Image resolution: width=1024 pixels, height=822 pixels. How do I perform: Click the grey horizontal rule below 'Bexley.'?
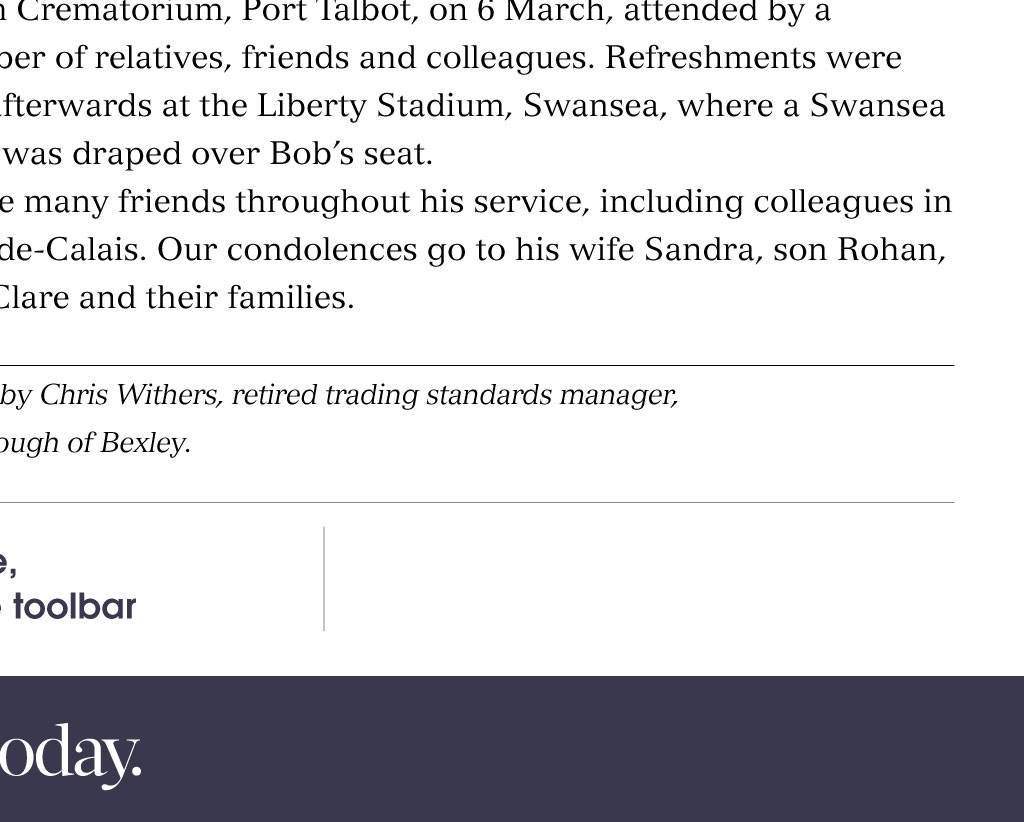tap(477, 503)
